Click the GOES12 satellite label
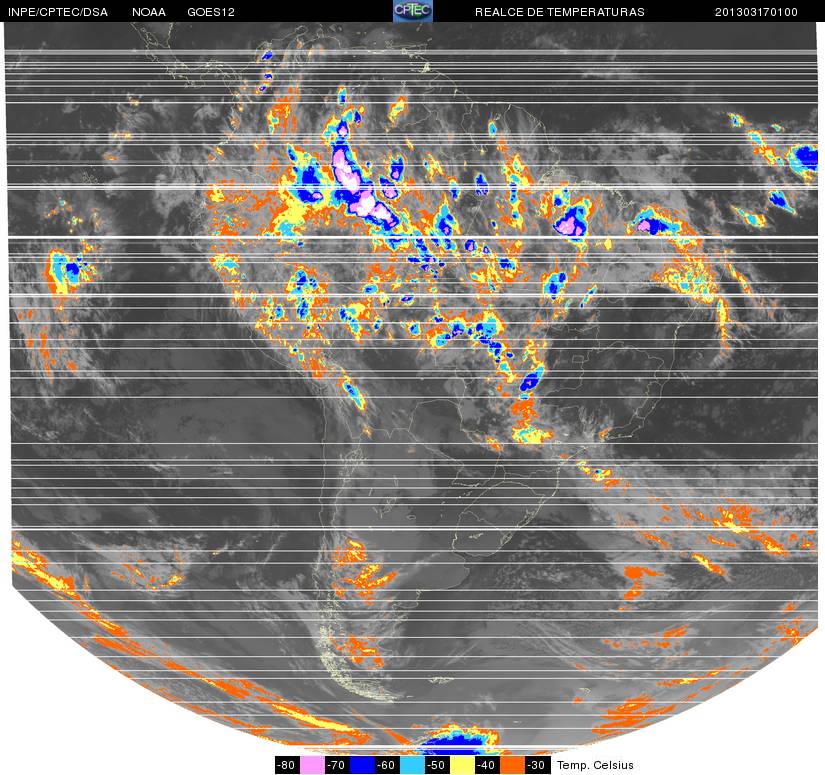 click(x=211, y=12)
